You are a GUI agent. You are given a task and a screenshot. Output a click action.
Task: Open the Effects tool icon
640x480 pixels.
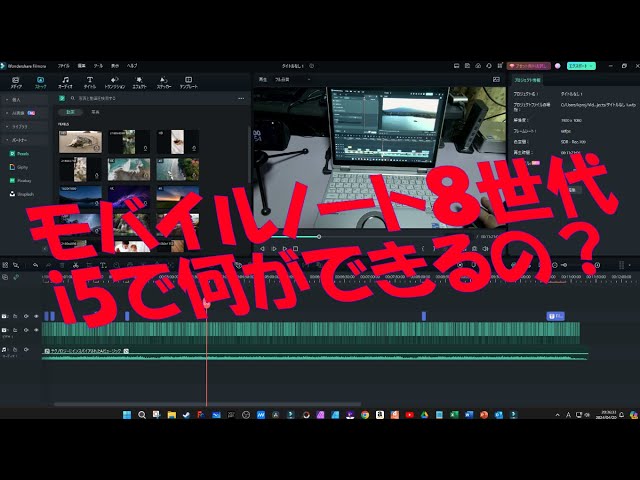(139, 82)
